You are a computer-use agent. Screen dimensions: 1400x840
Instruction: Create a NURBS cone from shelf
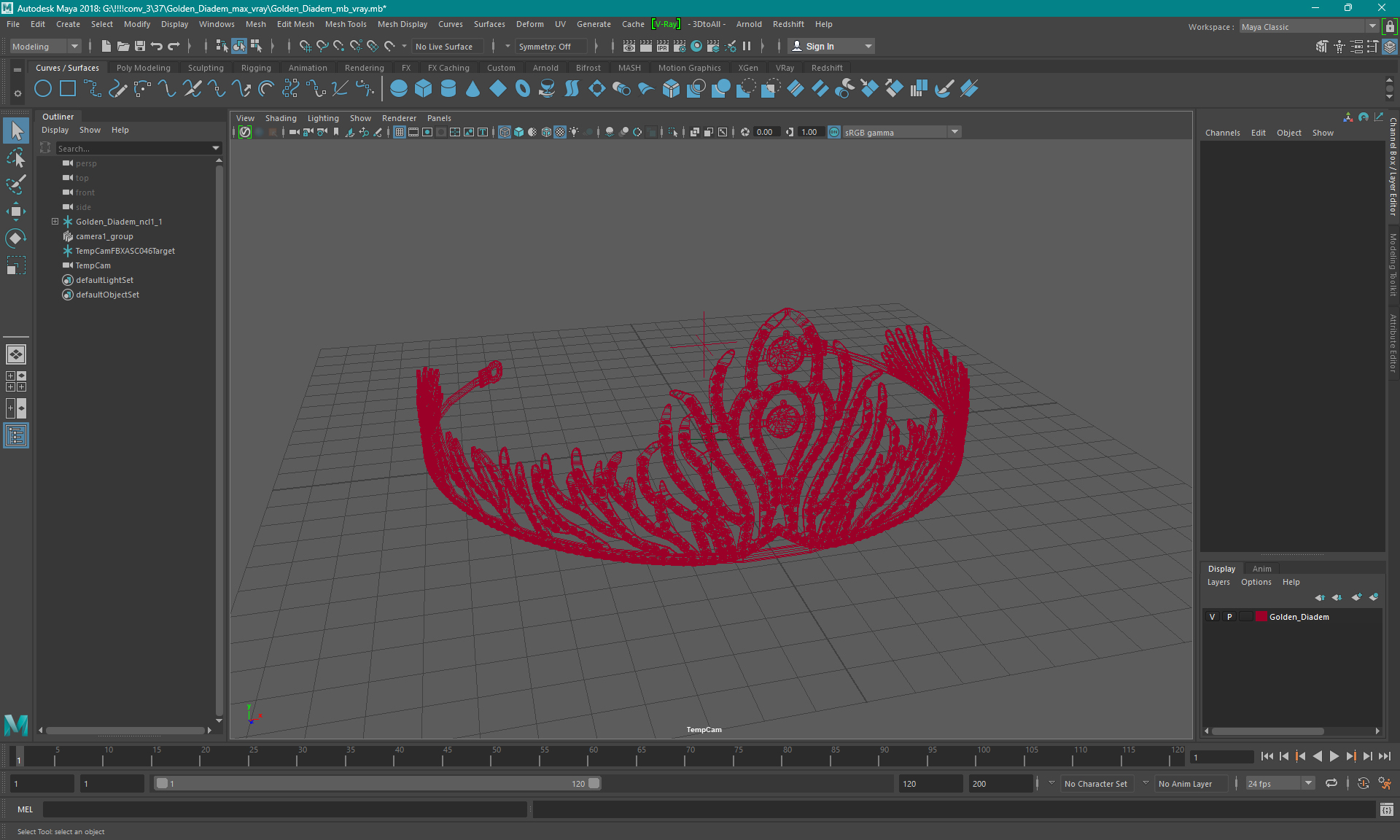[472, 89]
